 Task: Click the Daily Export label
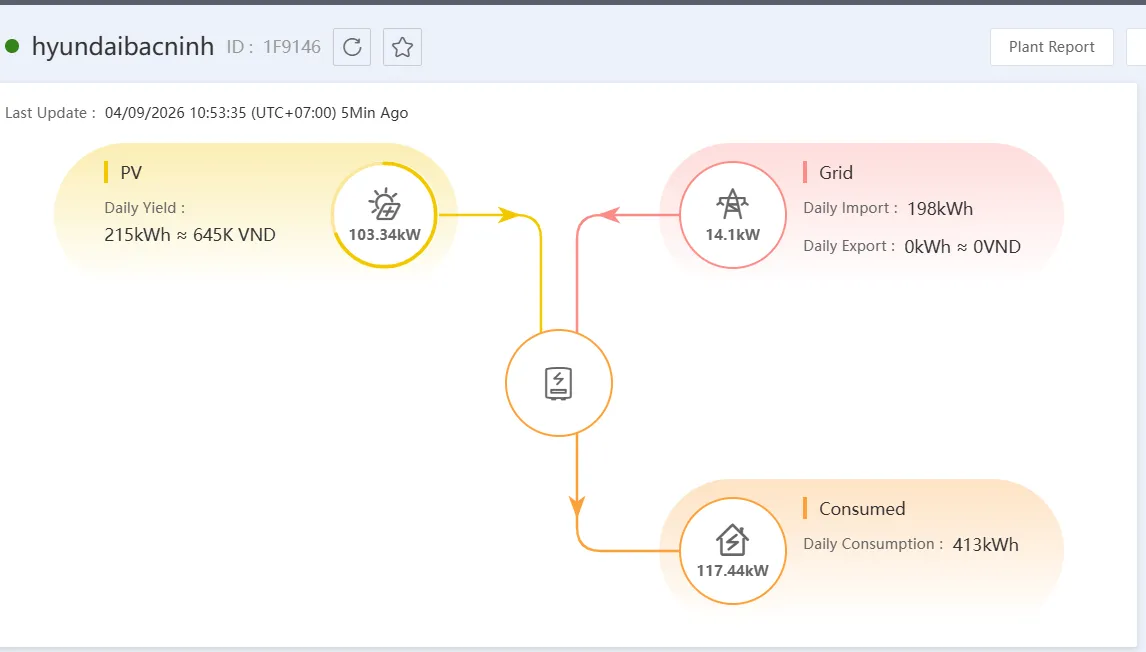(x=849, y=246)
